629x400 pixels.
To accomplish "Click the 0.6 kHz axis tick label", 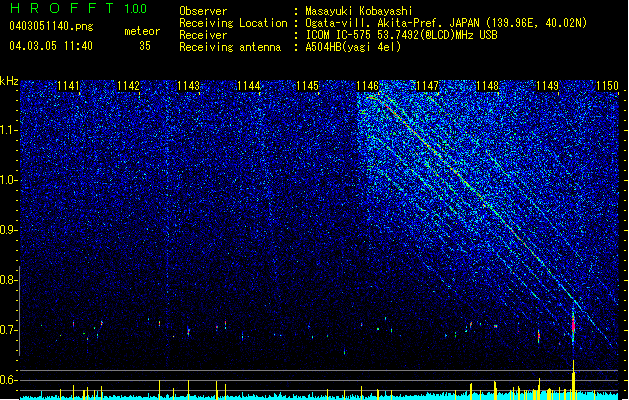I will coord(9,380).
